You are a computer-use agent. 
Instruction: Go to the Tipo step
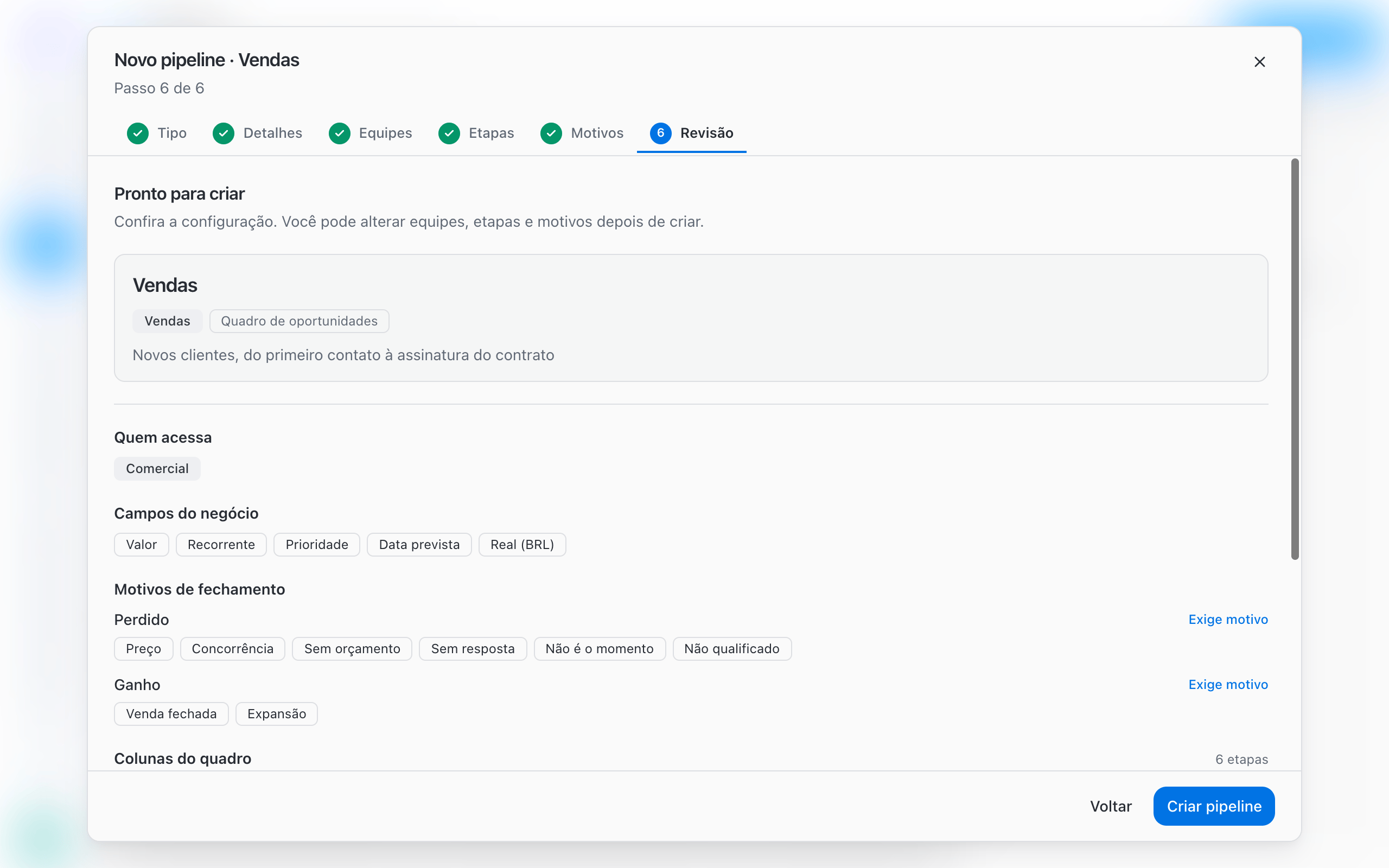pyautogui.click(x=157, y=133)
